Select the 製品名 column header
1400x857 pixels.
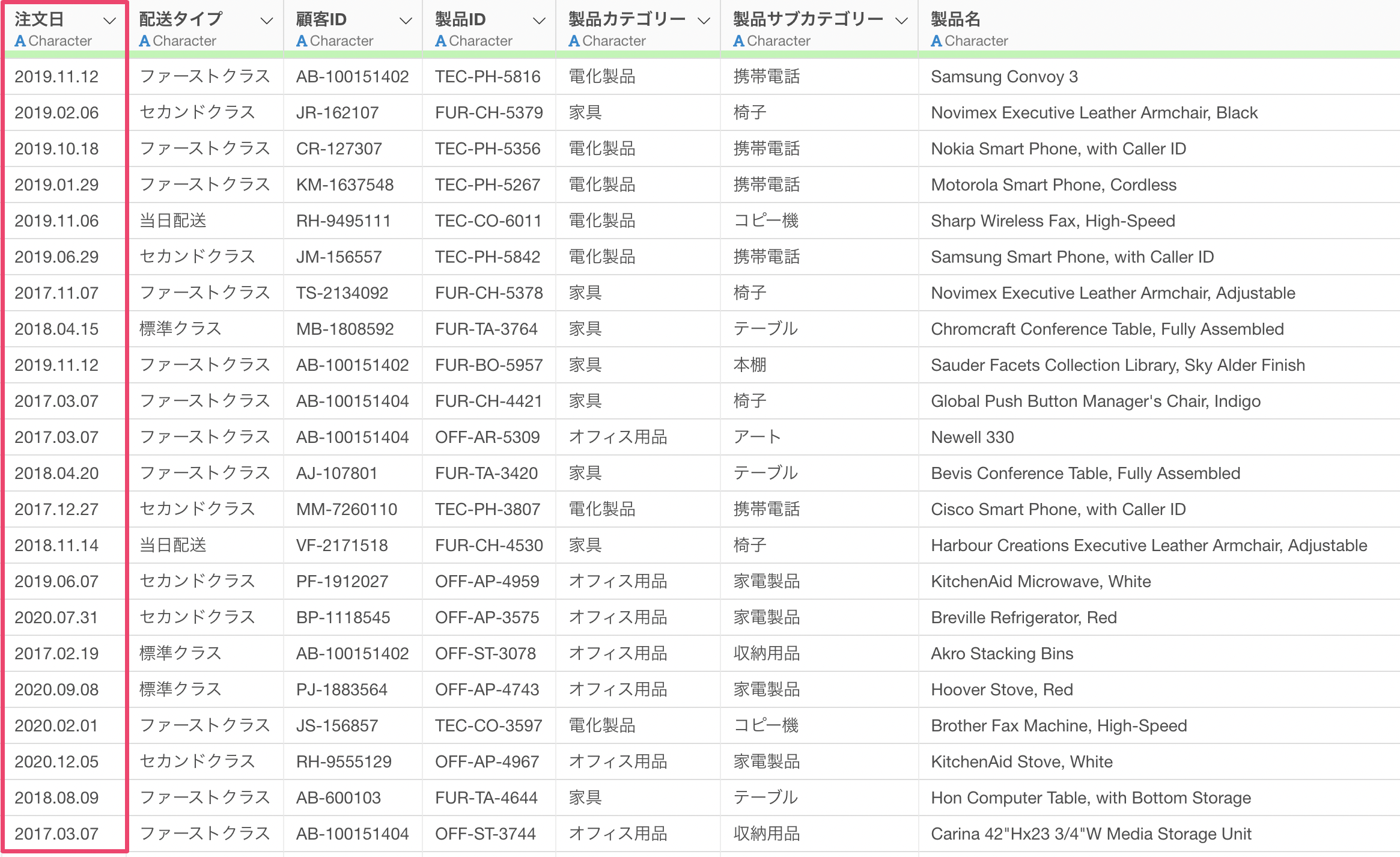(x=955, y=19)
